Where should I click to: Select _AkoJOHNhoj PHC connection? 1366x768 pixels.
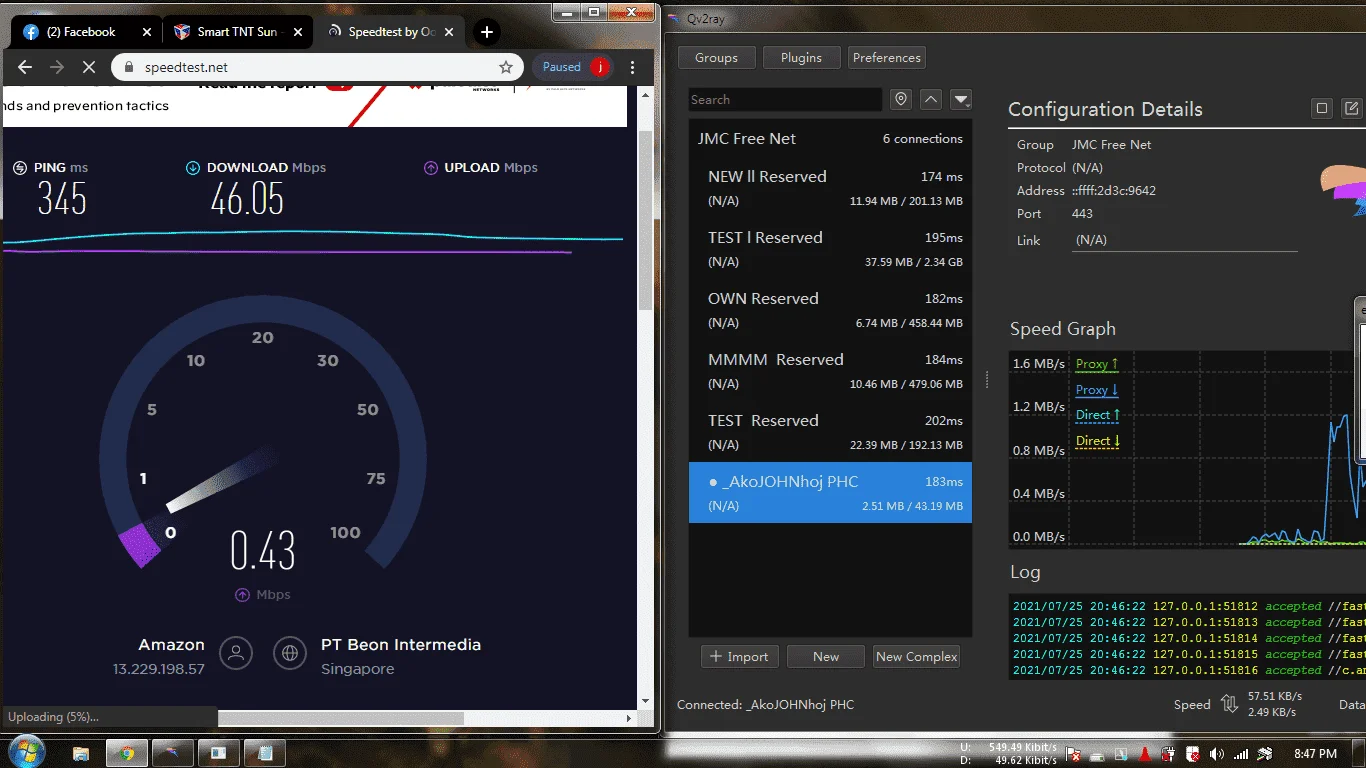coord(830,493)
